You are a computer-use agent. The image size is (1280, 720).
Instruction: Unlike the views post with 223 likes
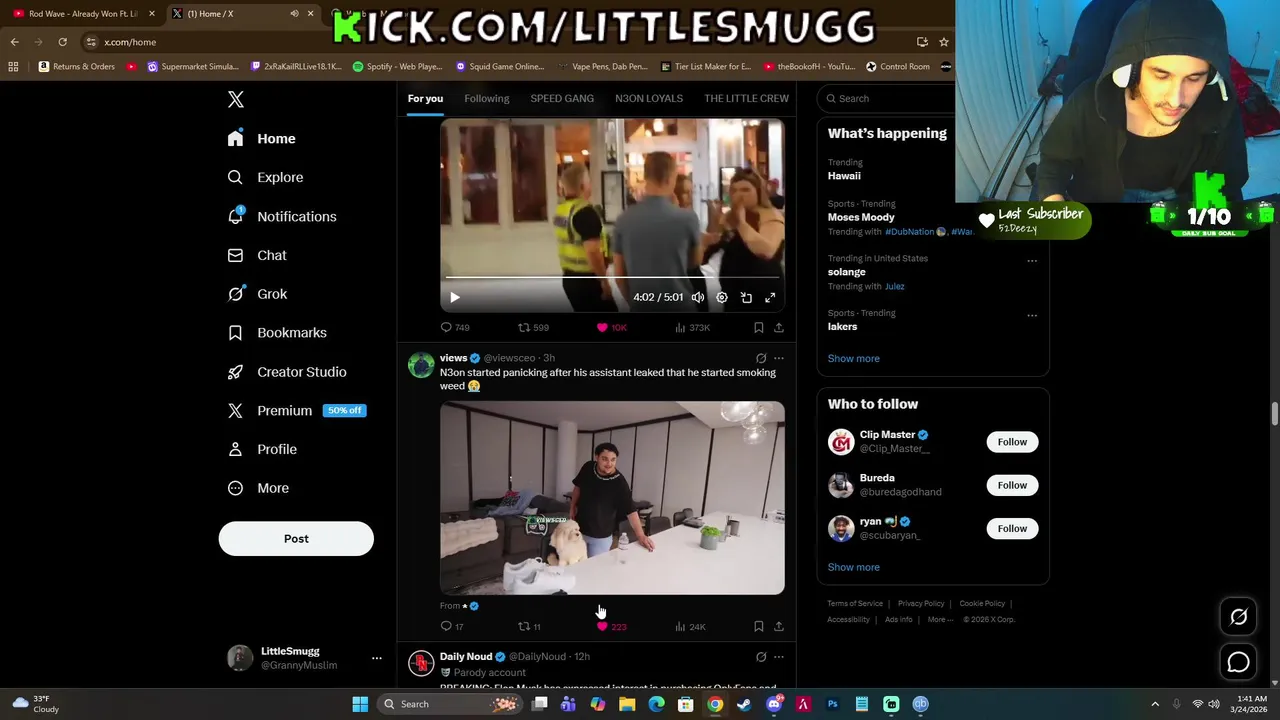[x=611, y=626]
